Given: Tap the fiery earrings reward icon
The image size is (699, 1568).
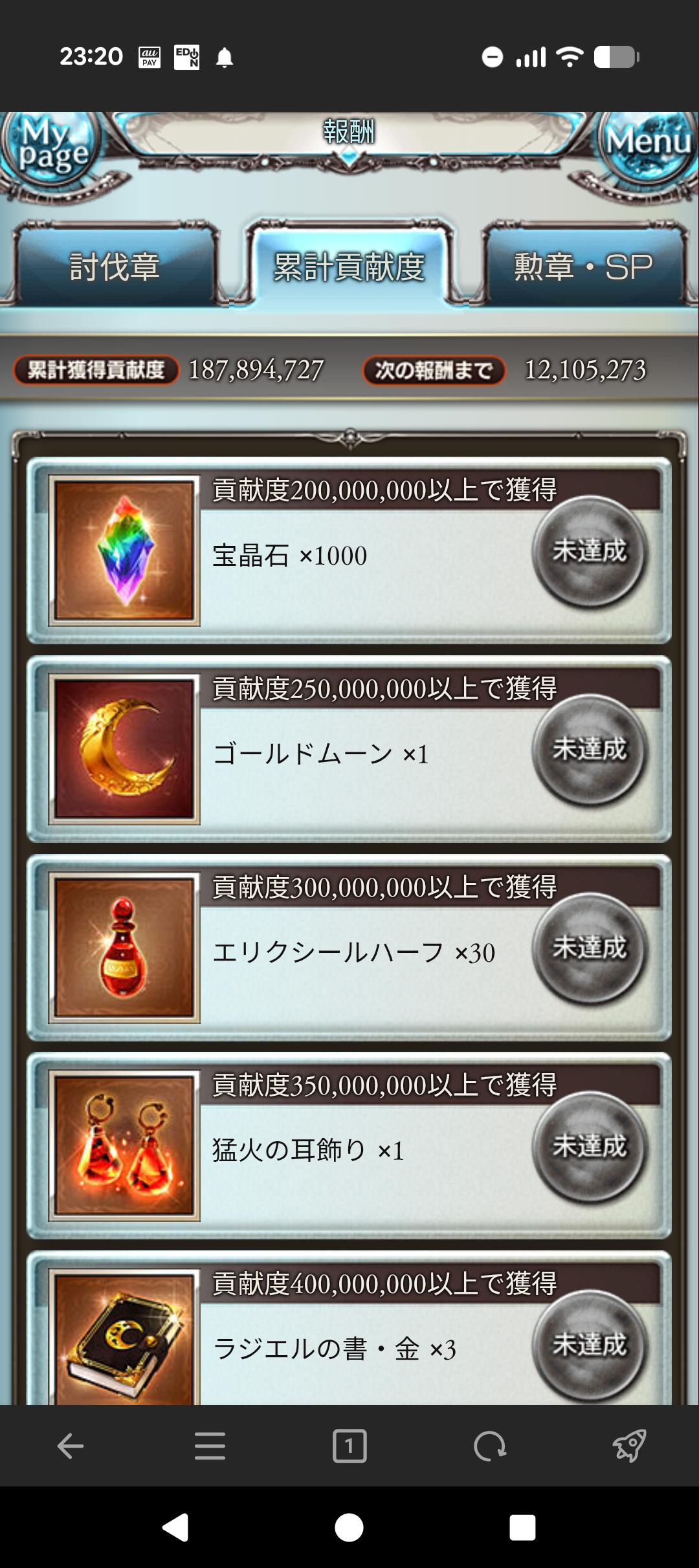Looking at the screenshot, I should (124, 1146).
